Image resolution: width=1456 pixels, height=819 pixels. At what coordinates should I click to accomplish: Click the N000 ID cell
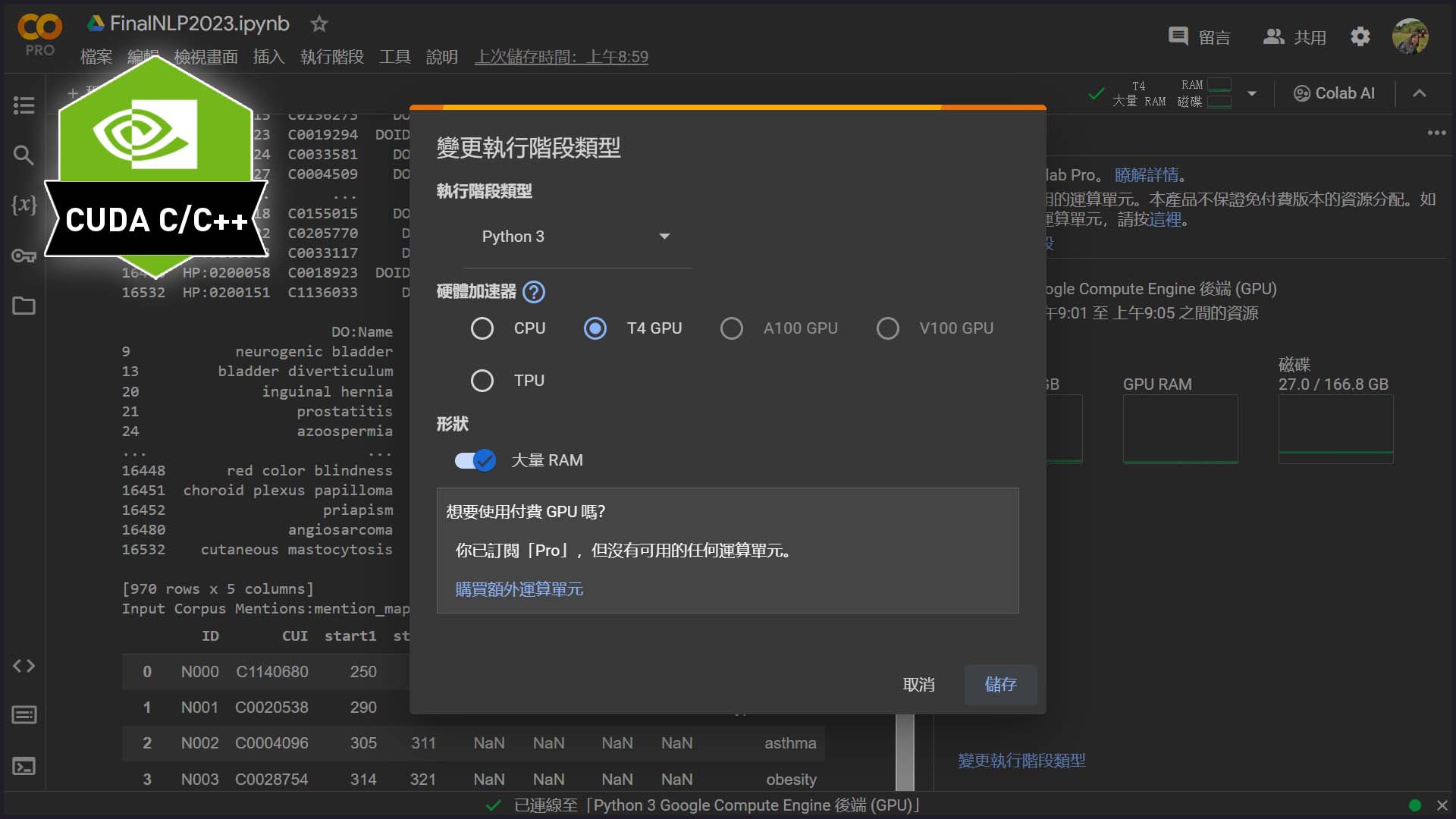click(x=199, y=672)
